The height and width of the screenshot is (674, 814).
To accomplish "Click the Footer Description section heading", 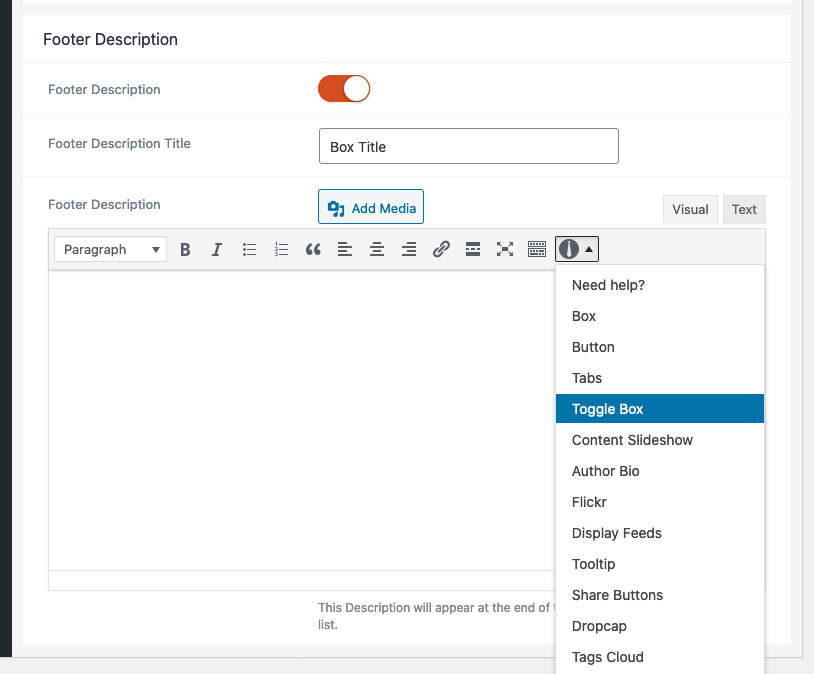I will tap(111, 39).
